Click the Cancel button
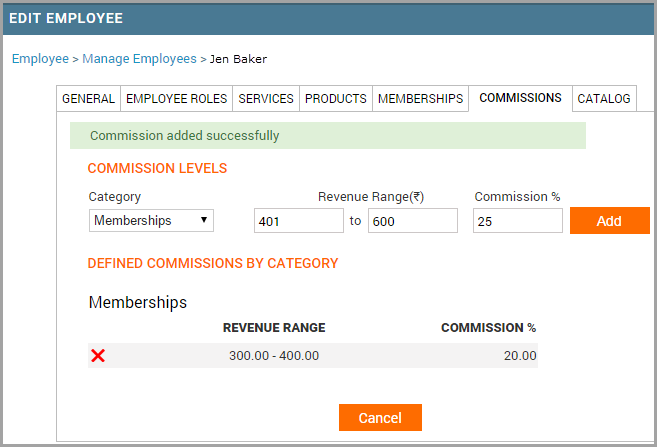This screenshot has width=657, height=447. [380, 417]
